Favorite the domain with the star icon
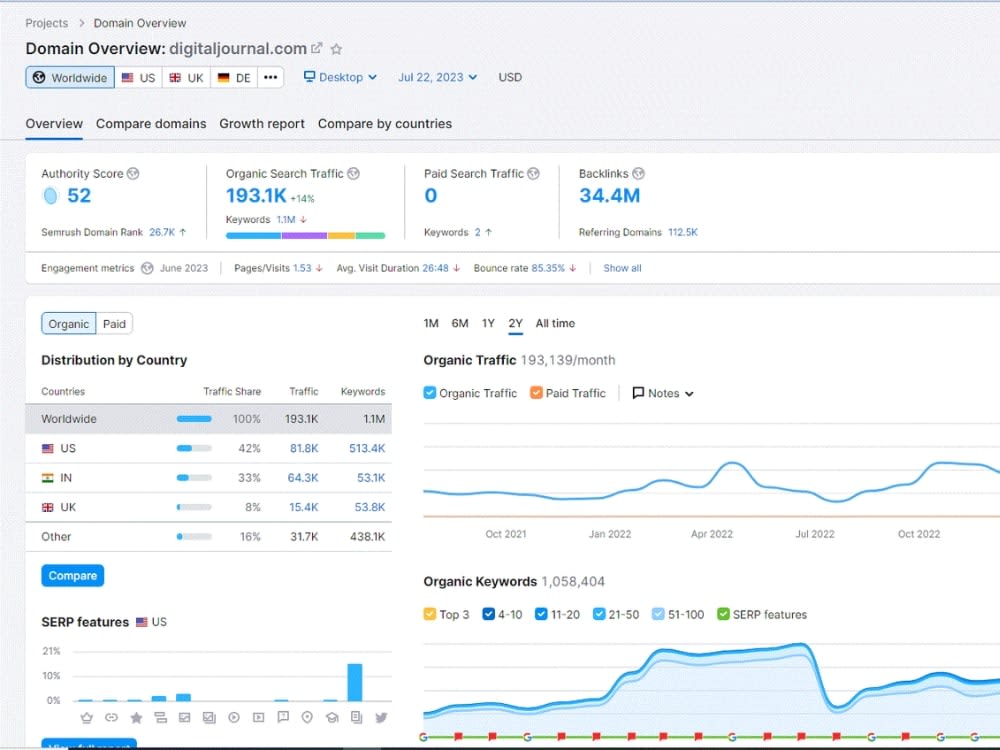 coord(337,49)
